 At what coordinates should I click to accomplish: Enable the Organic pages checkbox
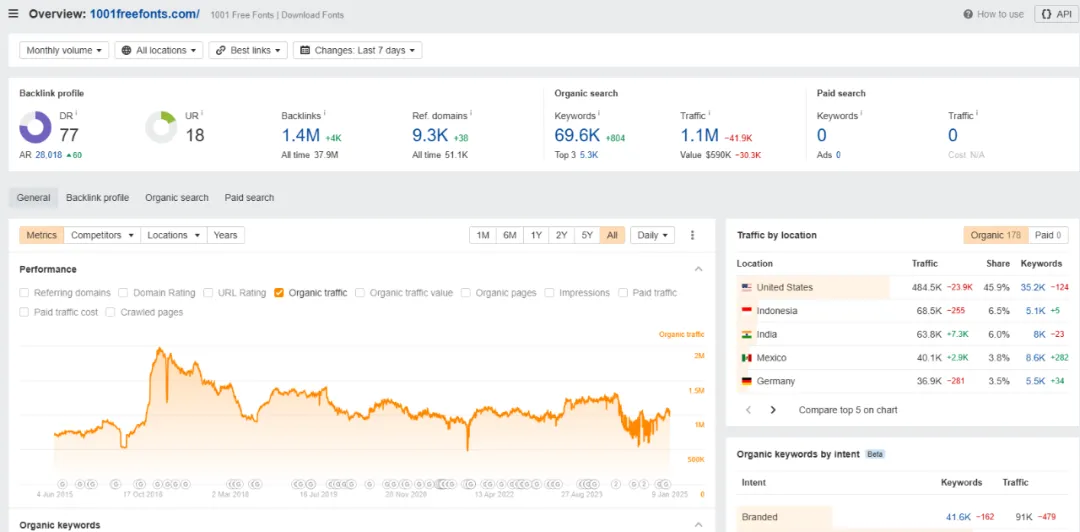point(466,293)
